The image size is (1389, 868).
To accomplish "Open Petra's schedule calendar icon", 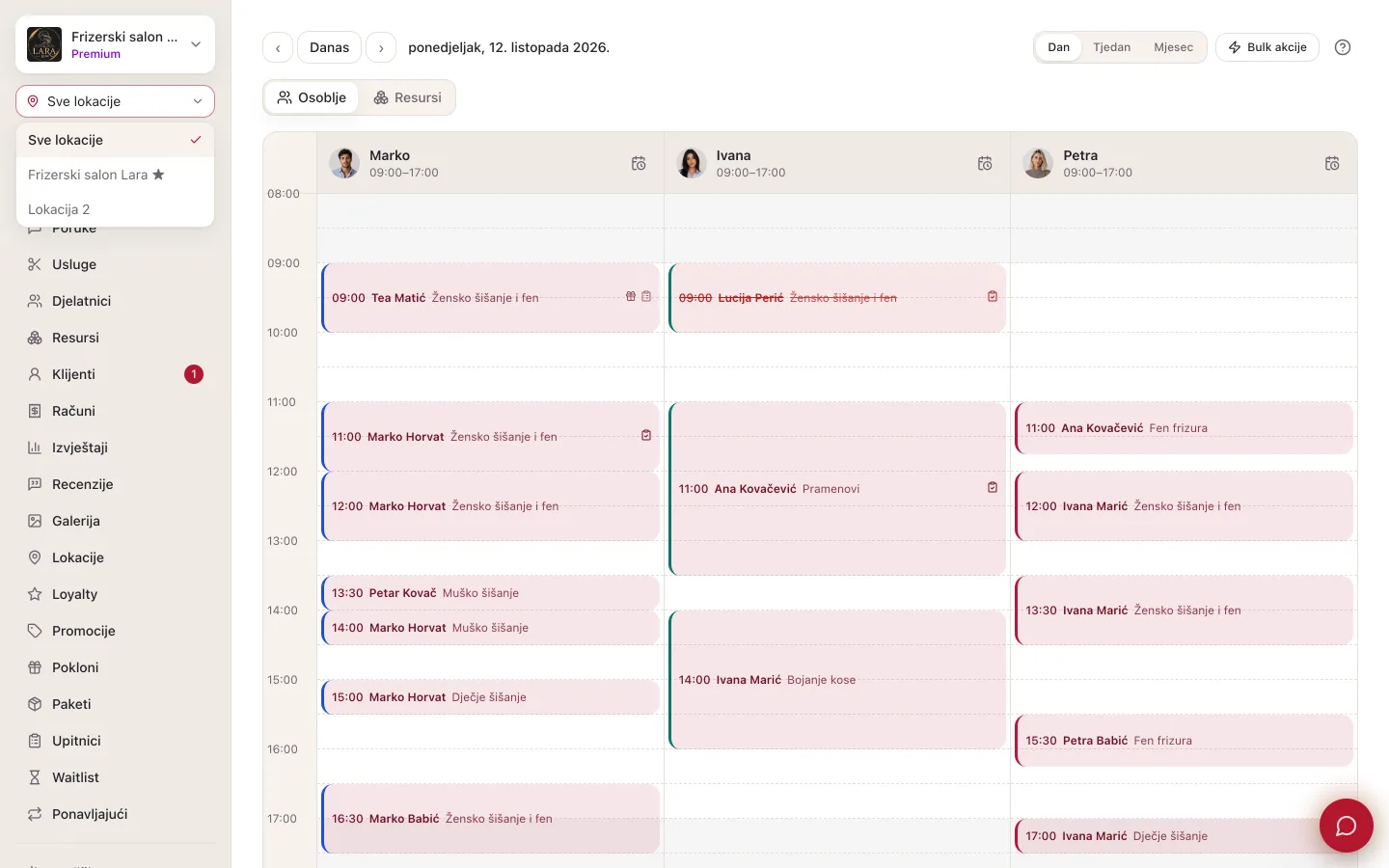I will 1332,164.
